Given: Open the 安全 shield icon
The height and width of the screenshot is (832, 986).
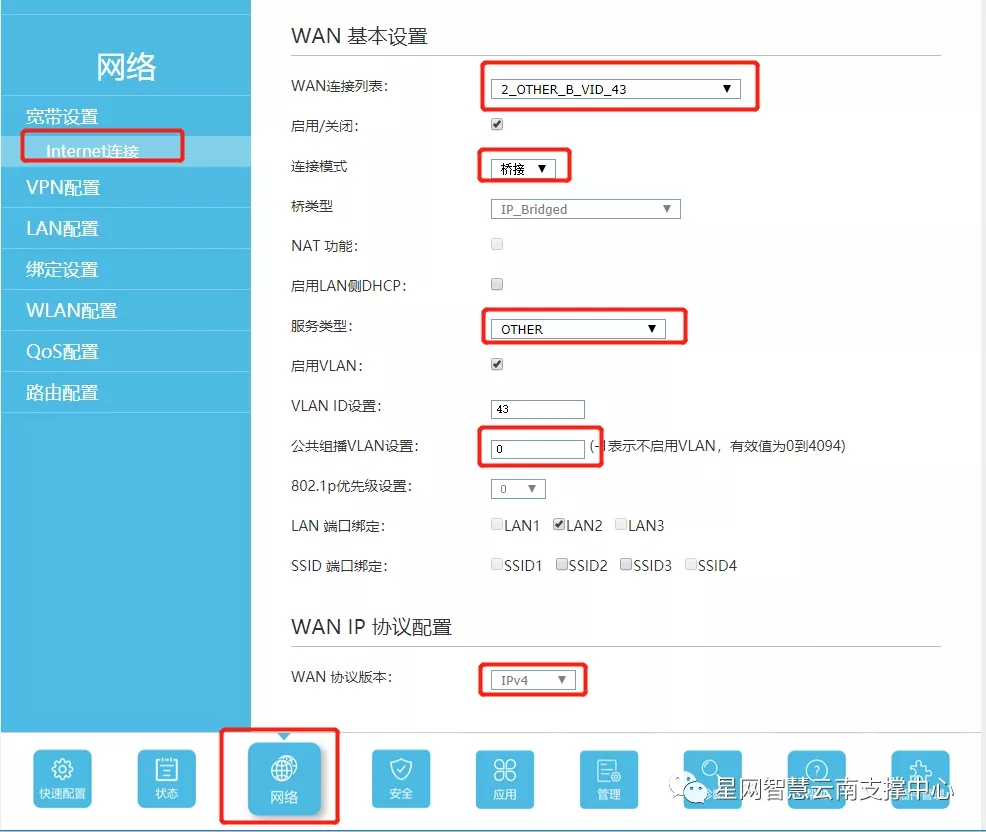Looking at the screenshot, I should pos(401,778).
